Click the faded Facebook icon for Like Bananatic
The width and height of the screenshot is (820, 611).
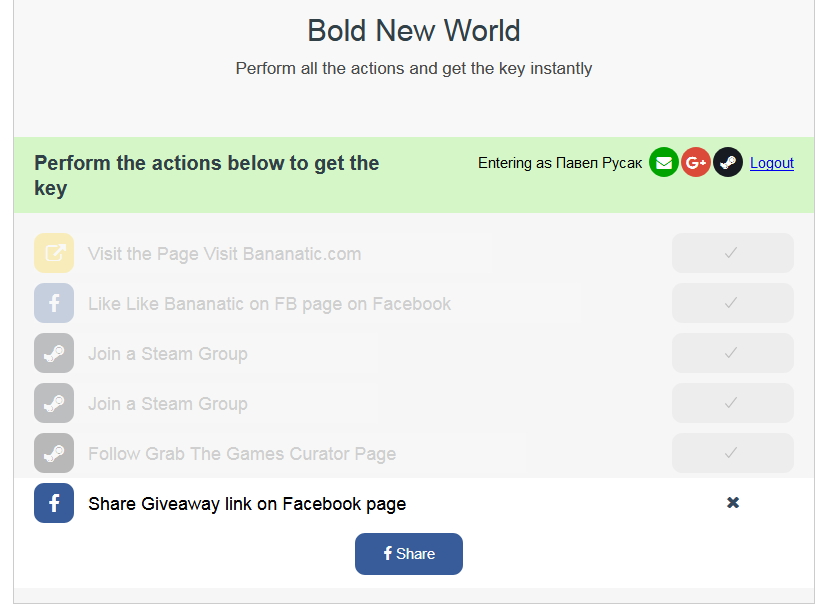[x=54, y=303]
